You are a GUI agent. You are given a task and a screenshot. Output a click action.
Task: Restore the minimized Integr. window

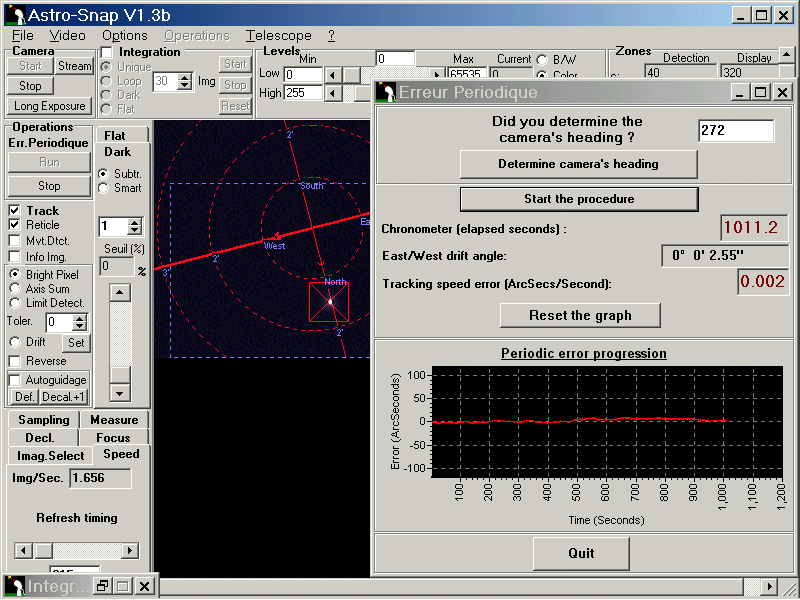click(102, 586)
